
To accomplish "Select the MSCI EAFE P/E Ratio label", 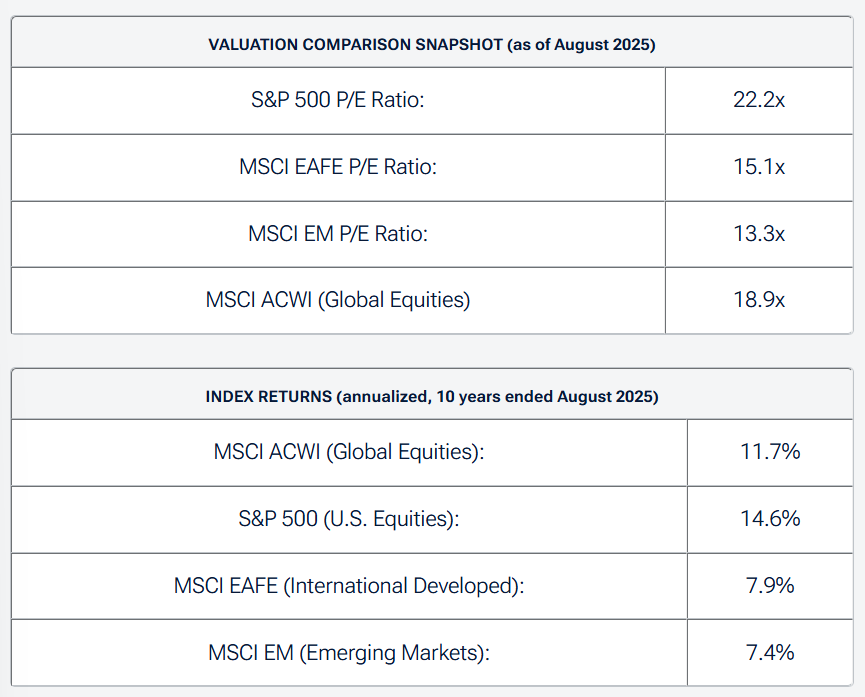I will 338,167.
